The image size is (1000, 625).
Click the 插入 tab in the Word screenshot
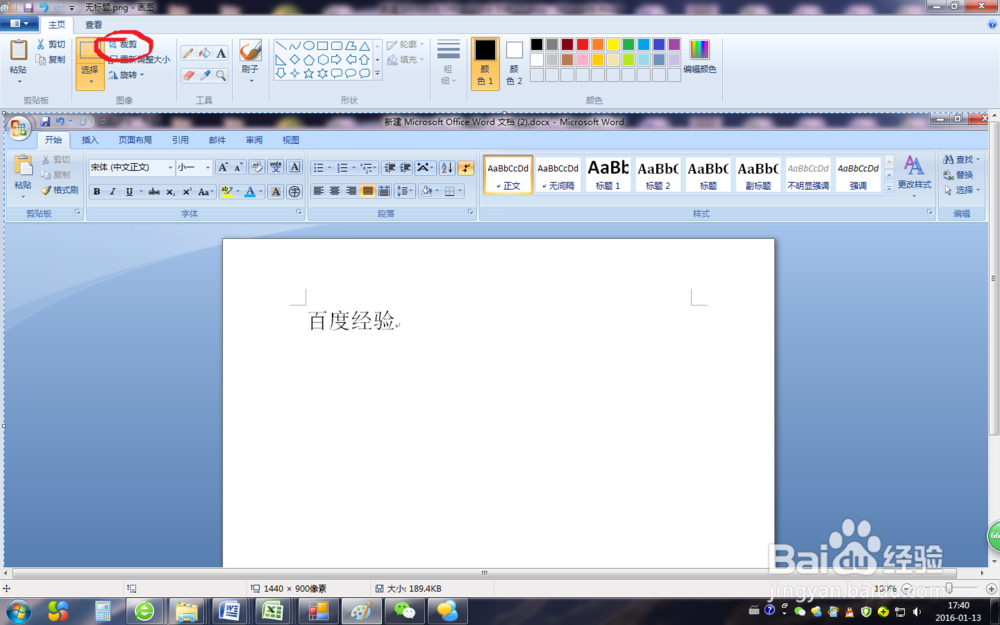[x=90, y=140]
